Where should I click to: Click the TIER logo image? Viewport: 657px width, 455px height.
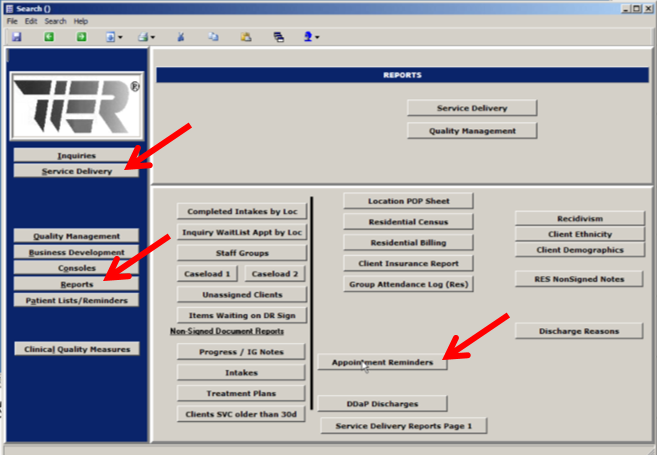click(76, 105)
